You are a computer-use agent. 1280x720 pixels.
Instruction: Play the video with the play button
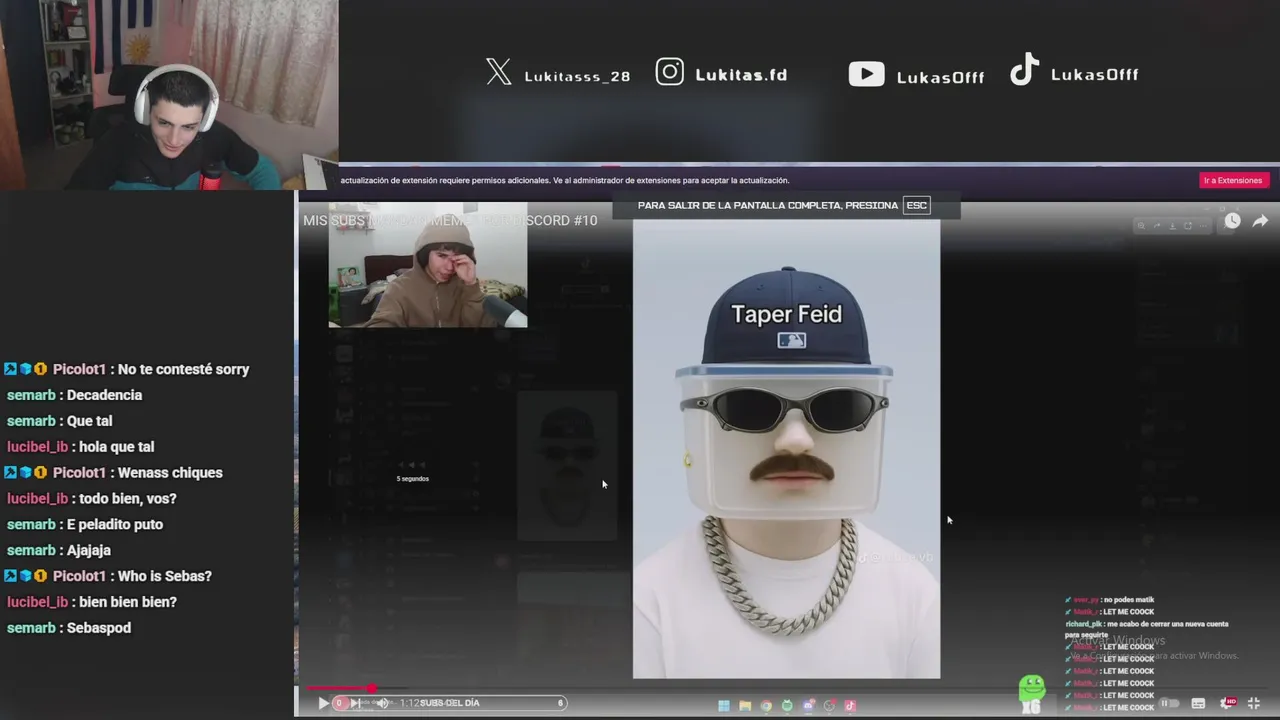[323, 703]
